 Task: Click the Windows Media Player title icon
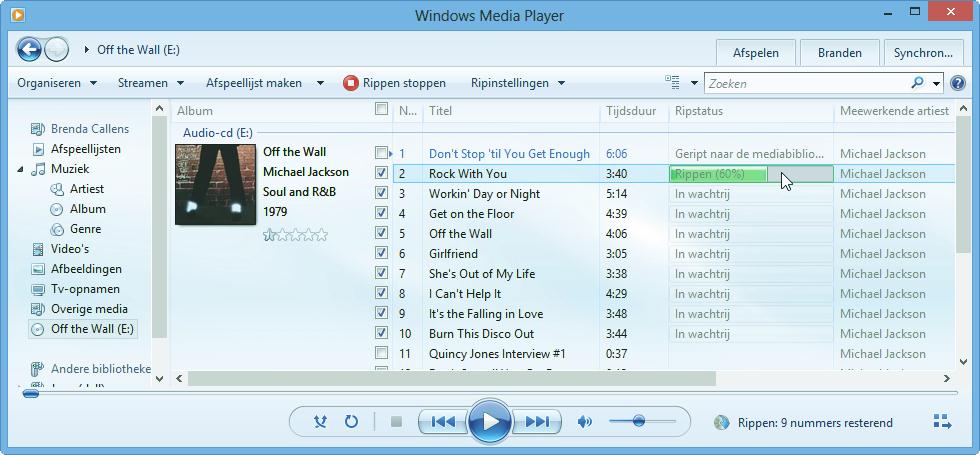point(18,13)
